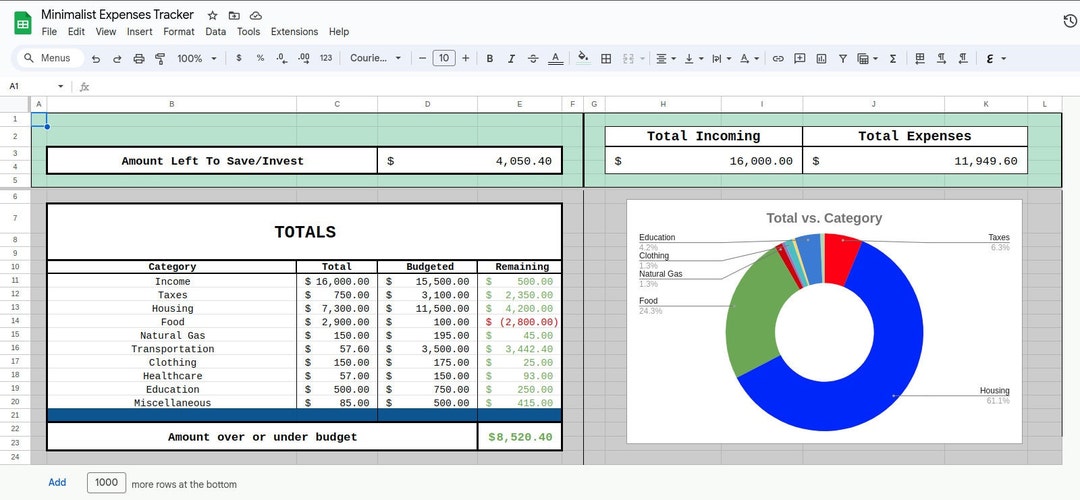Undo the last action

(x=96, y=59)
